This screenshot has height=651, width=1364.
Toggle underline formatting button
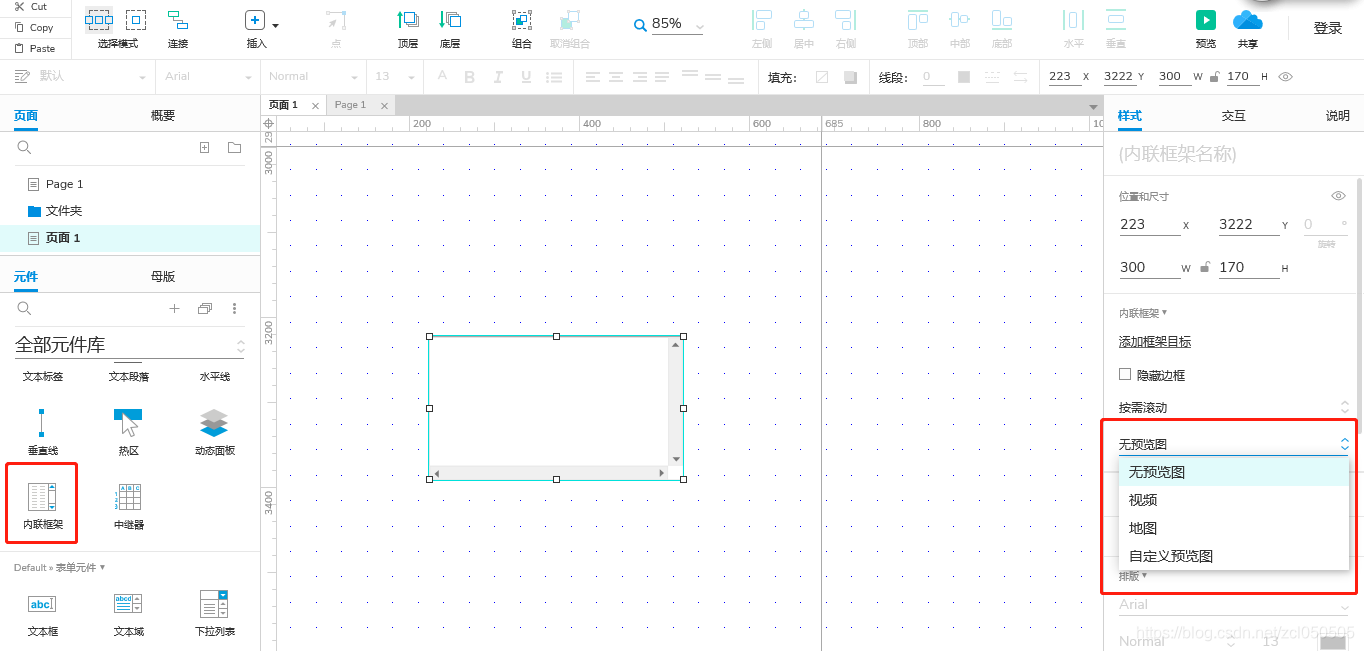[526, 77]
